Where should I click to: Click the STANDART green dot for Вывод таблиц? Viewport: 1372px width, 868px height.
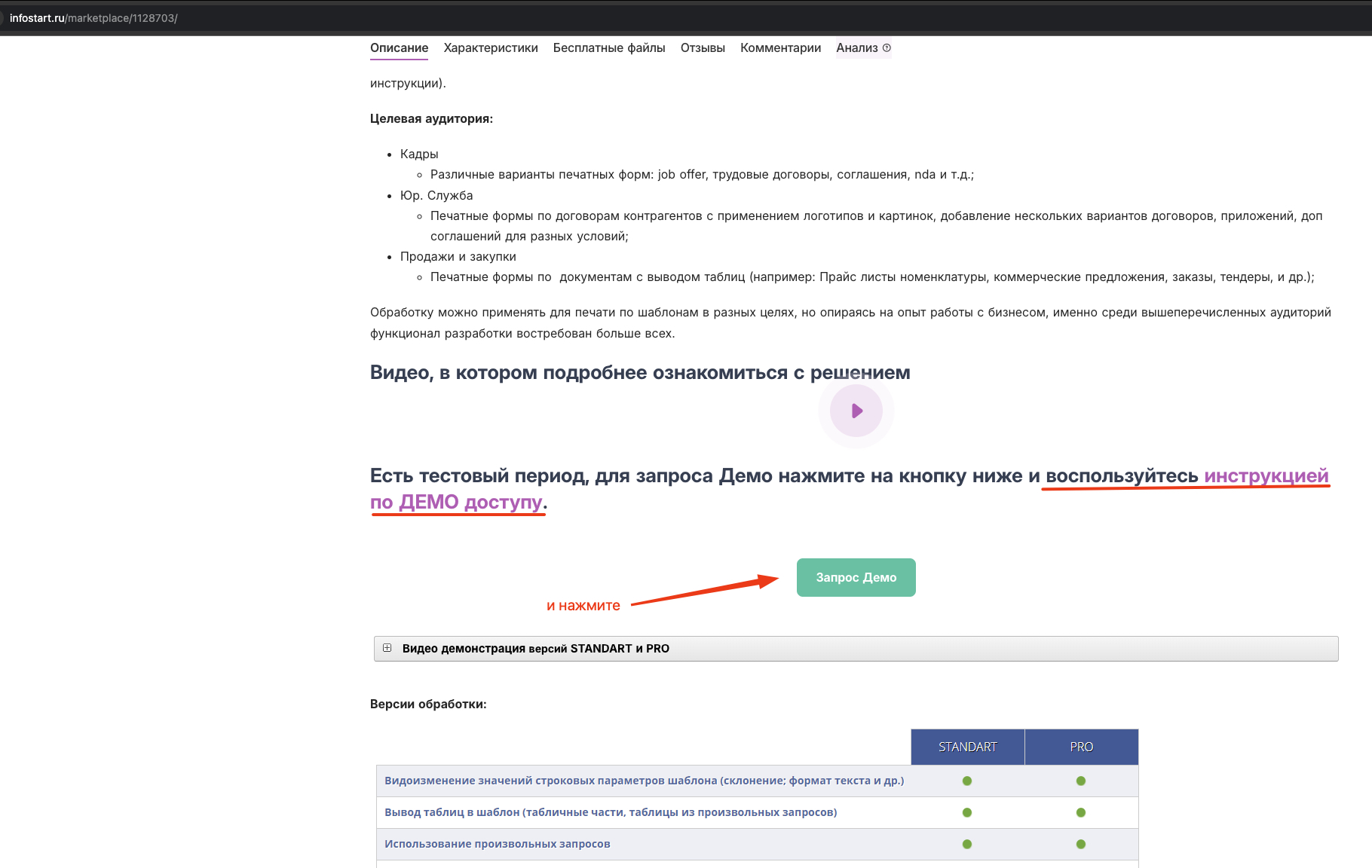(x=967, y=812)
